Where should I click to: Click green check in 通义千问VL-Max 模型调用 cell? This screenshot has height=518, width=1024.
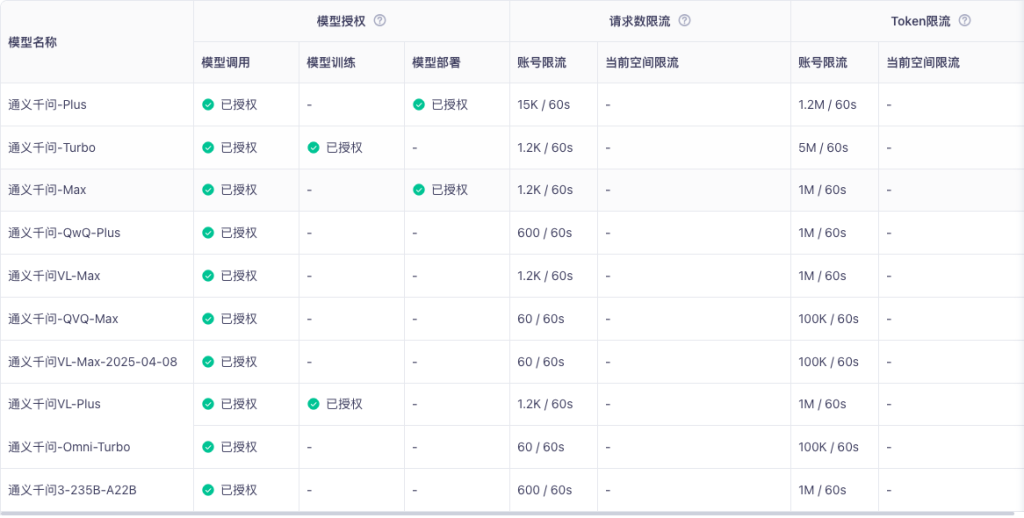pyautogui.click(x=208, y=276)
